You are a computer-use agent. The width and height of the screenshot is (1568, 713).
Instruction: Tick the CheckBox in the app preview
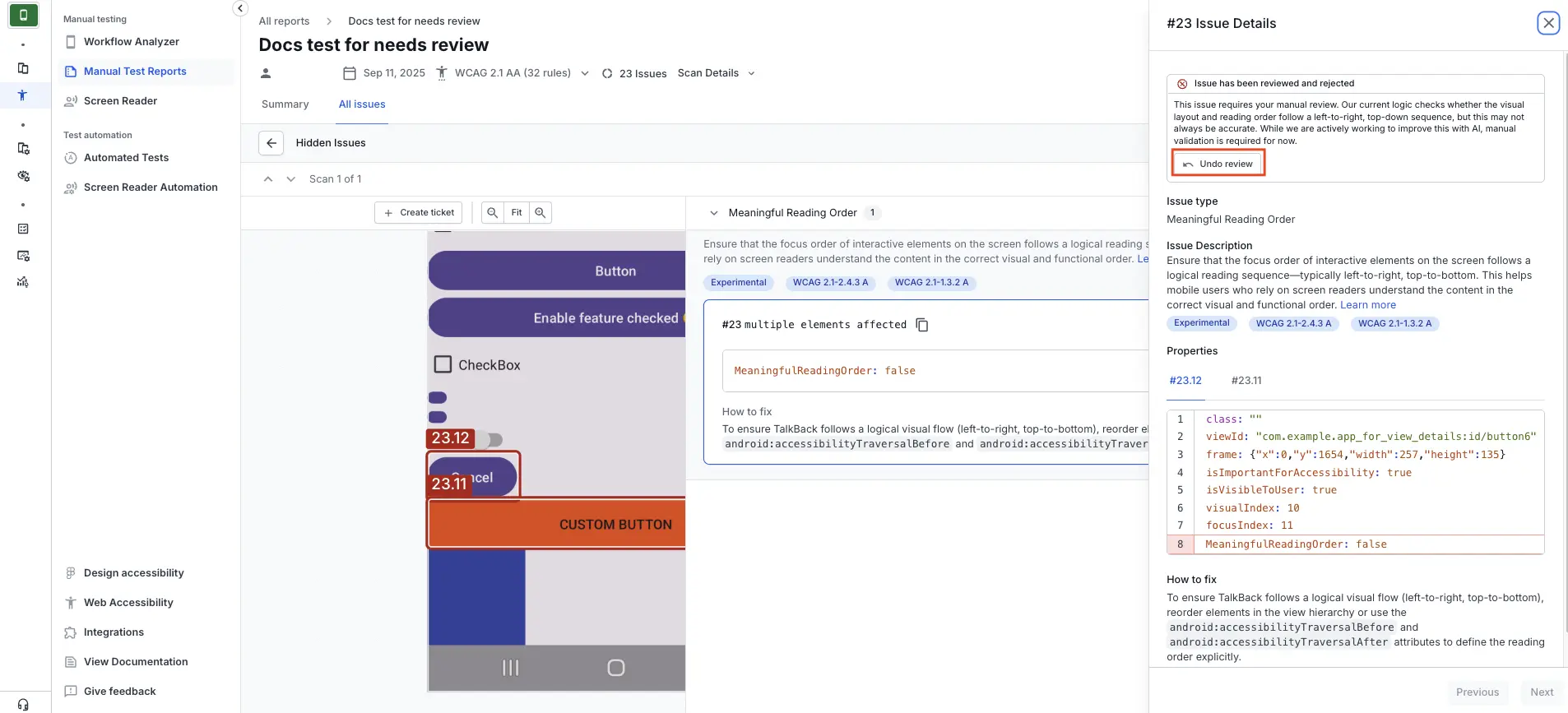click(x=443, y=364)
